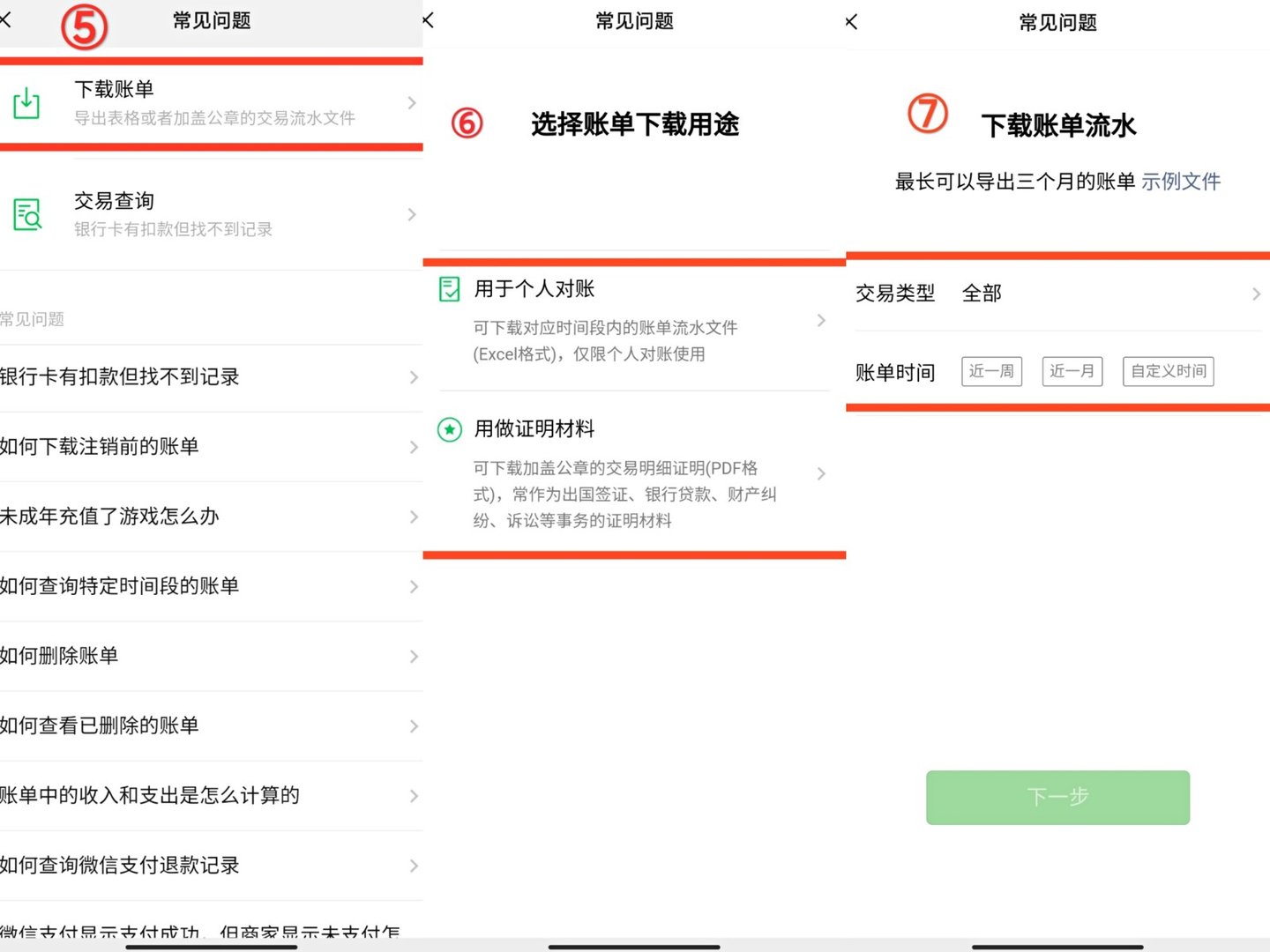Choose the 自定义时间 option
Viewport: 1270px width, 952px height.
pos(1168,371)
